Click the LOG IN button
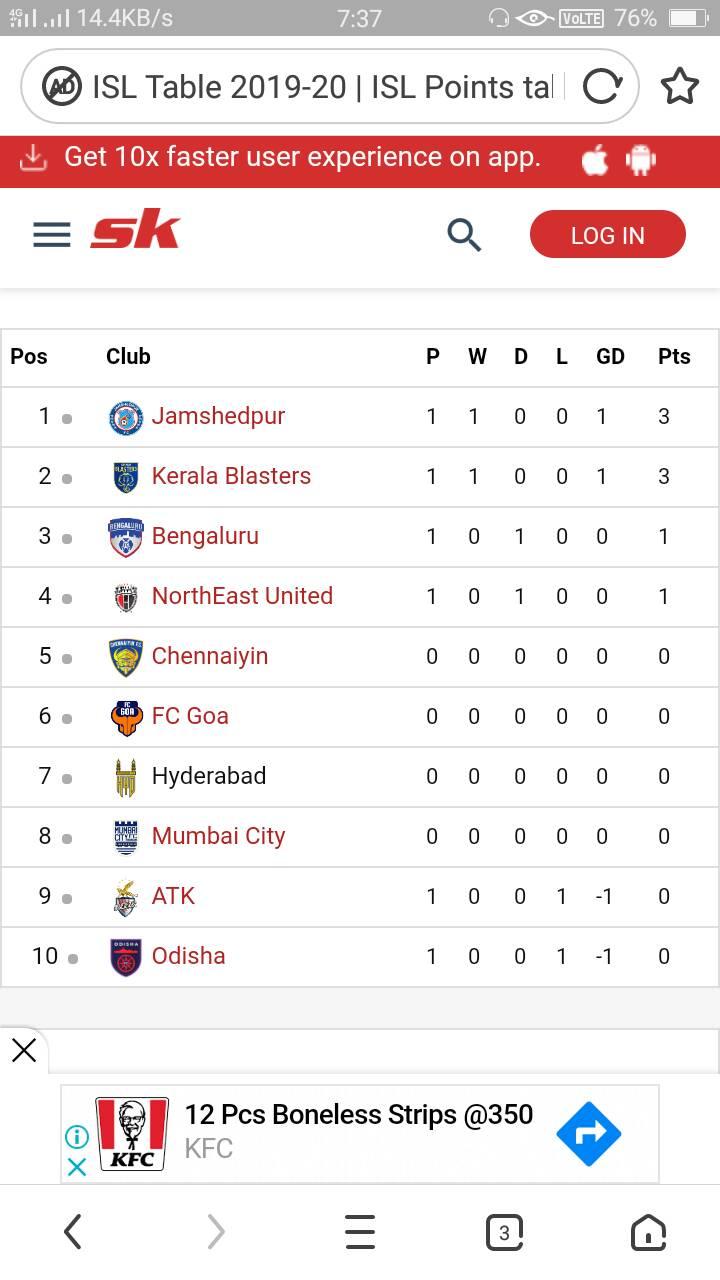Screen dimensions: 720x1280 click(x=608, y=235)
